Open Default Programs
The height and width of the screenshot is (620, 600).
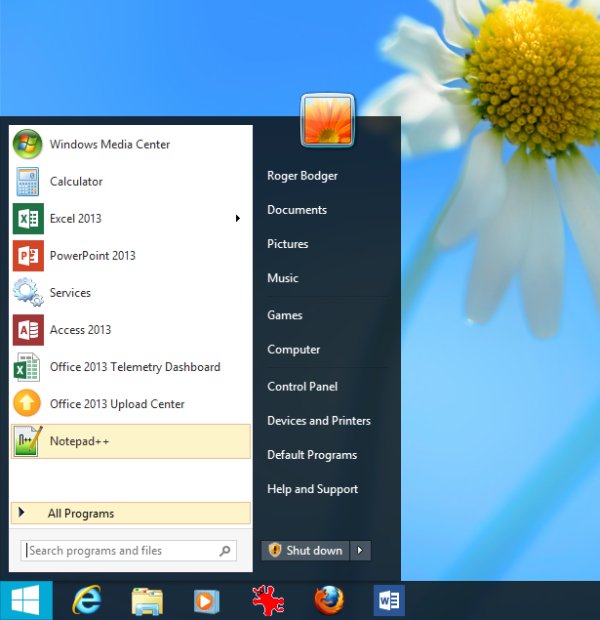pyautogui.click(x=312, y=455)
